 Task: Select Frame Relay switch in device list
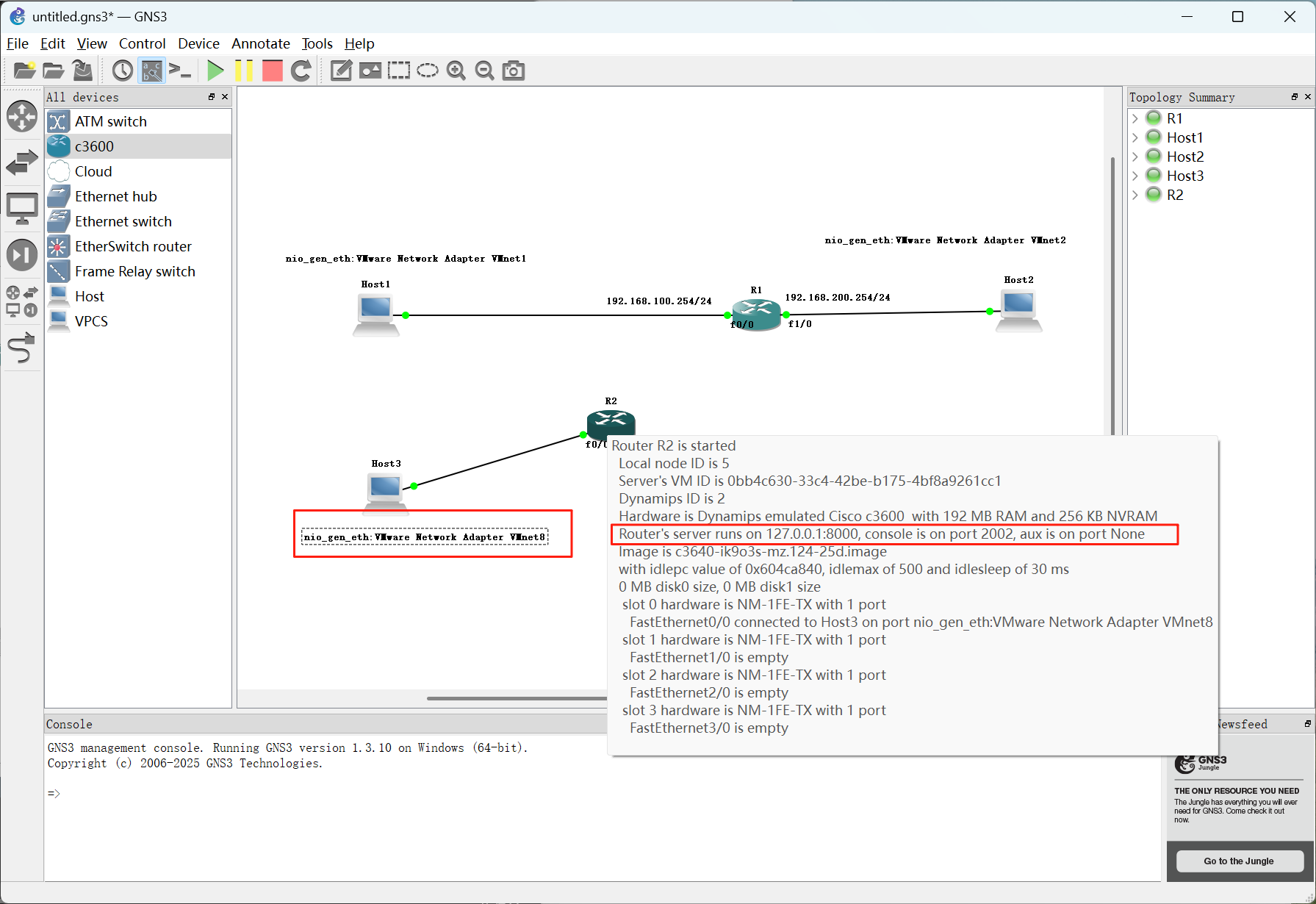coord(138,271)
